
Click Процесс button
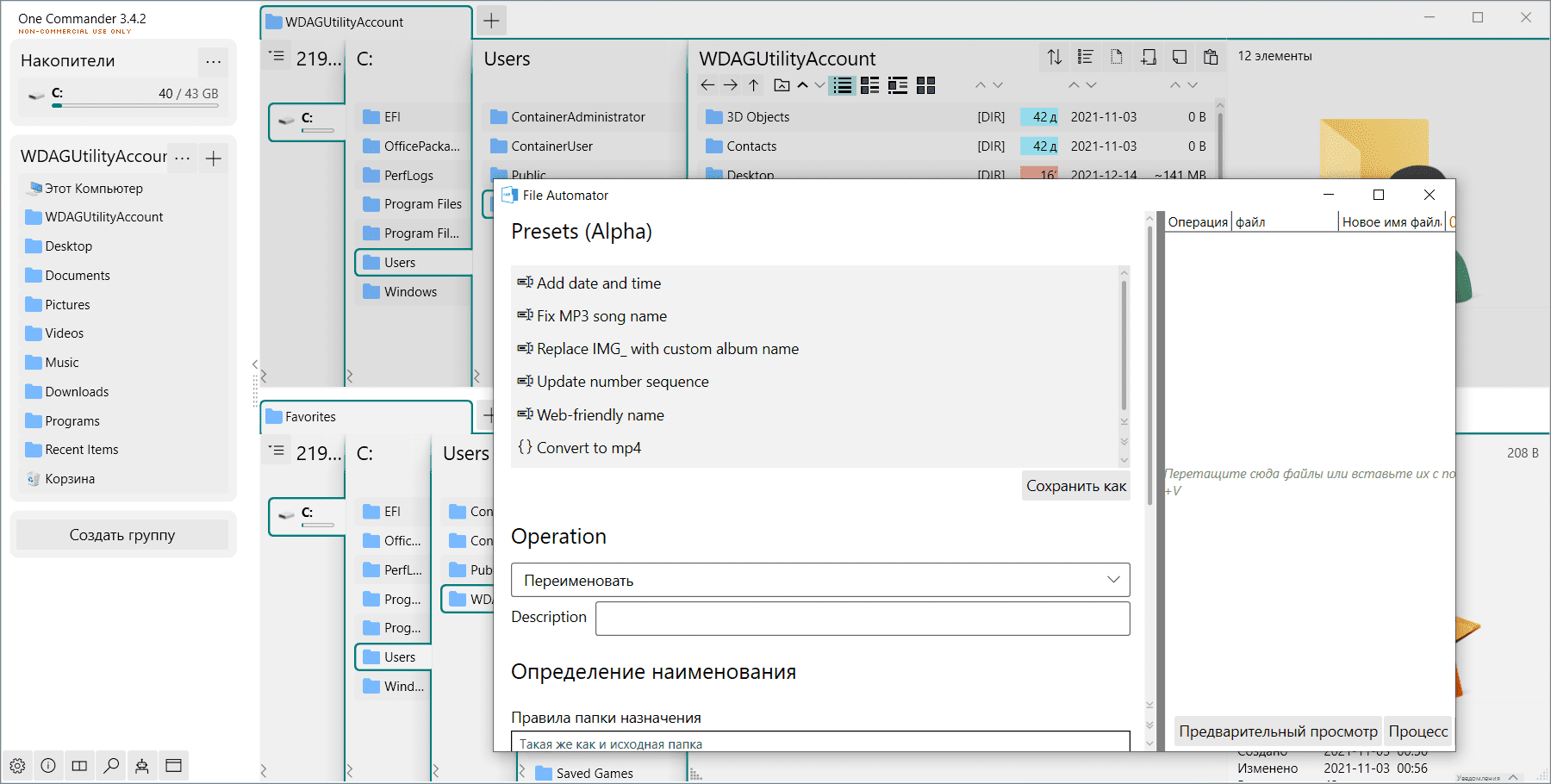pos(1418,731)
